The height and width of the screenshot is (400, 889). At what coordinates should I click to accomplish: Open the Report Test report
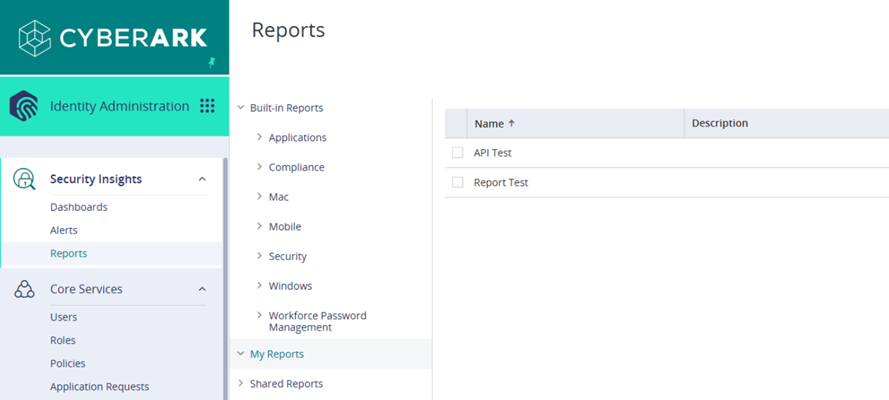(x=501, y=182)
